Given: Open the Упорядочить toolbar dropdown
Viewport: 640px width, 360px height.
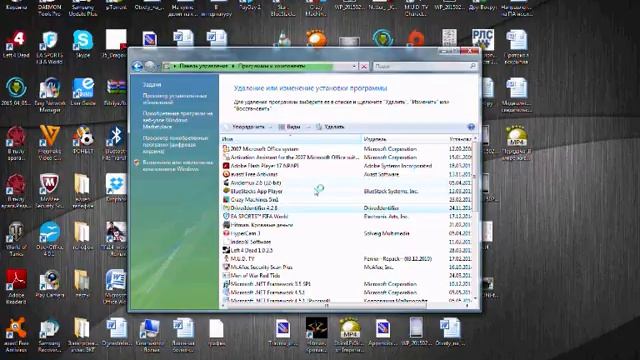Looking at the screenshot, I should 248,127.
